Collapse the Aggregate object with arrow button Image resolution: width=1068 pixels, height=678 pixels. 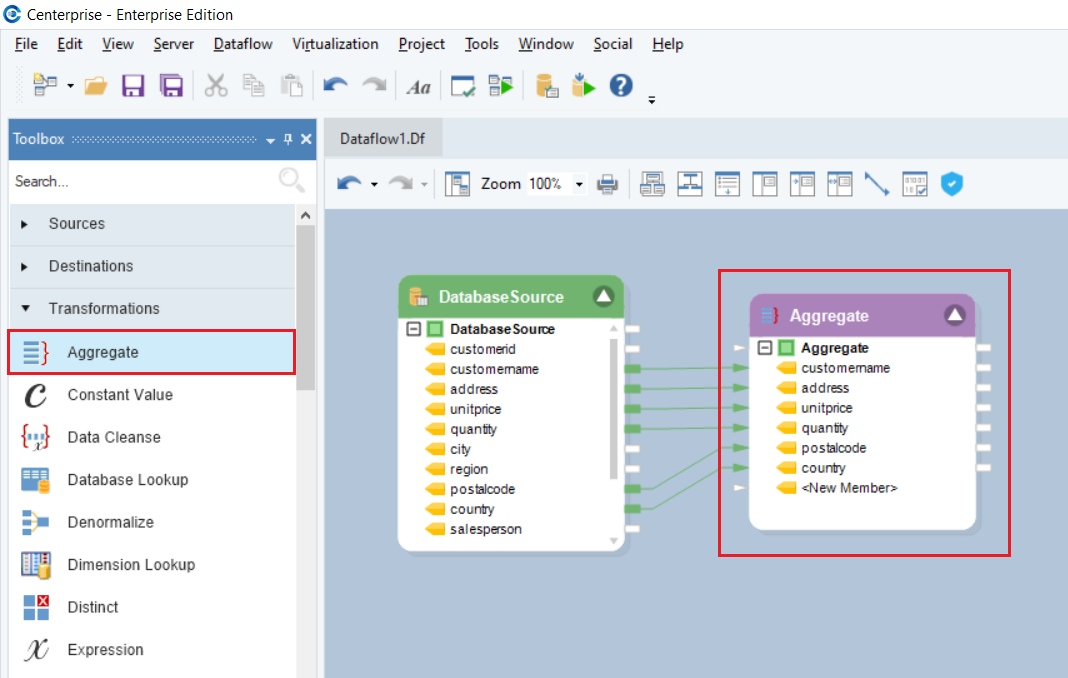[x=954, y=315]
